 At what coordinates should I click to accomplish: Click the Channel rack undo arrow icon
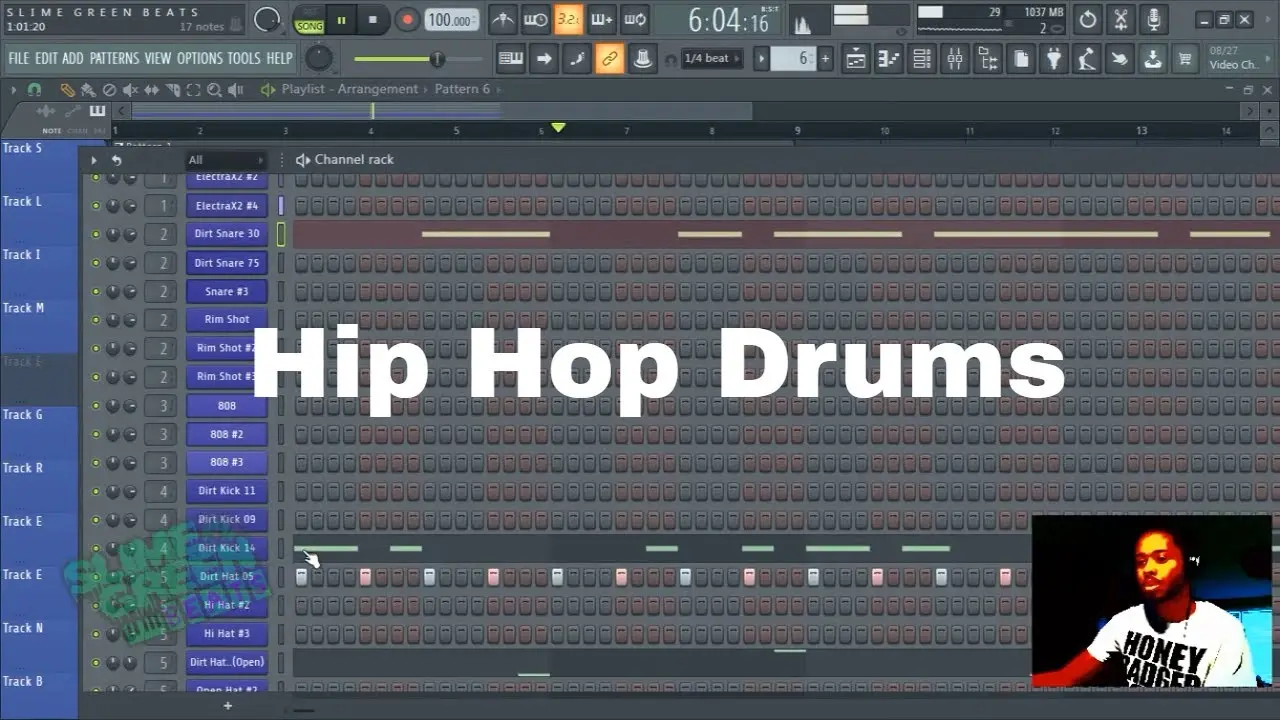116,160
